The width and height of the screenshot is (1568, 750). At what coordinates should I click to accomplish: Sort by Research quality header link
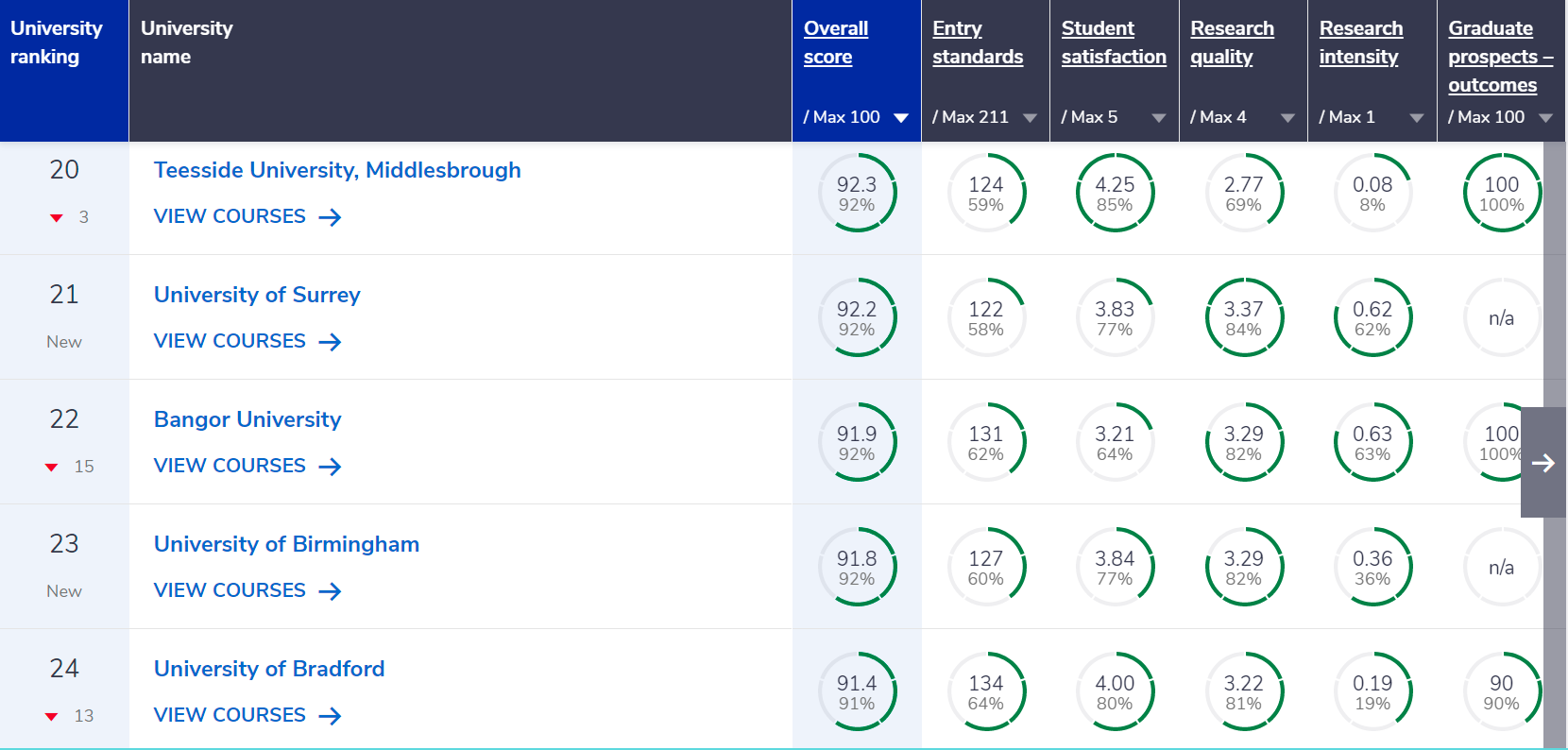(x=1232, y=43)
